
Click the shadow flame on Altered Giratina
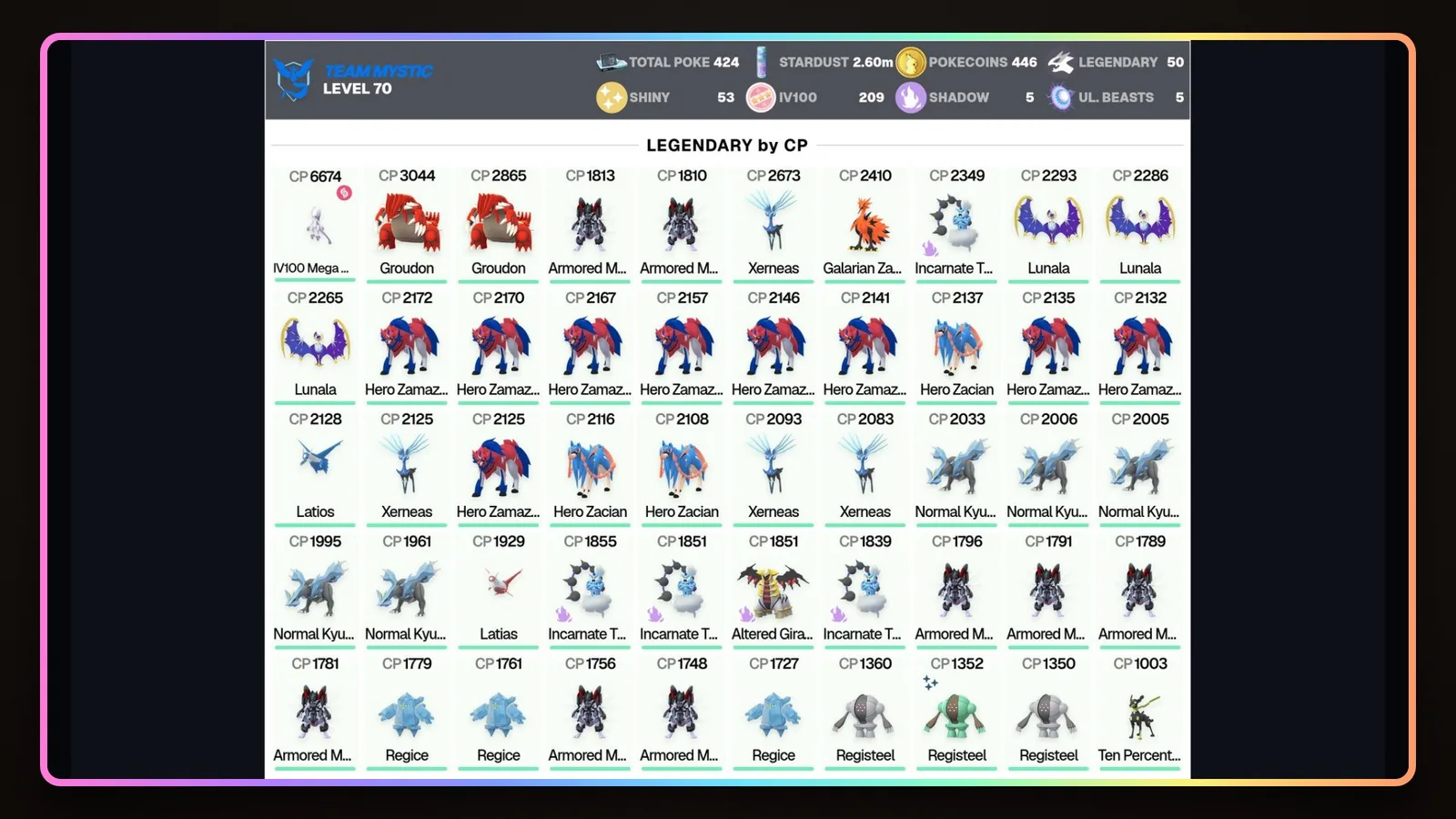(746, 614)
